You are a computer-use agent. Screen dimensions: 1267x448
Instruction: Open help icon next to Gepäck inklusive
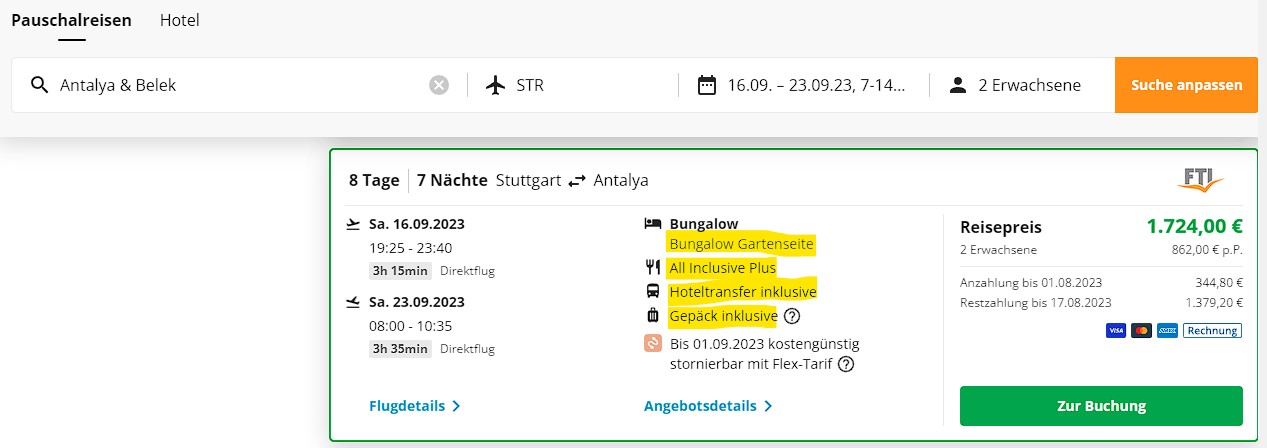point(792,317)
